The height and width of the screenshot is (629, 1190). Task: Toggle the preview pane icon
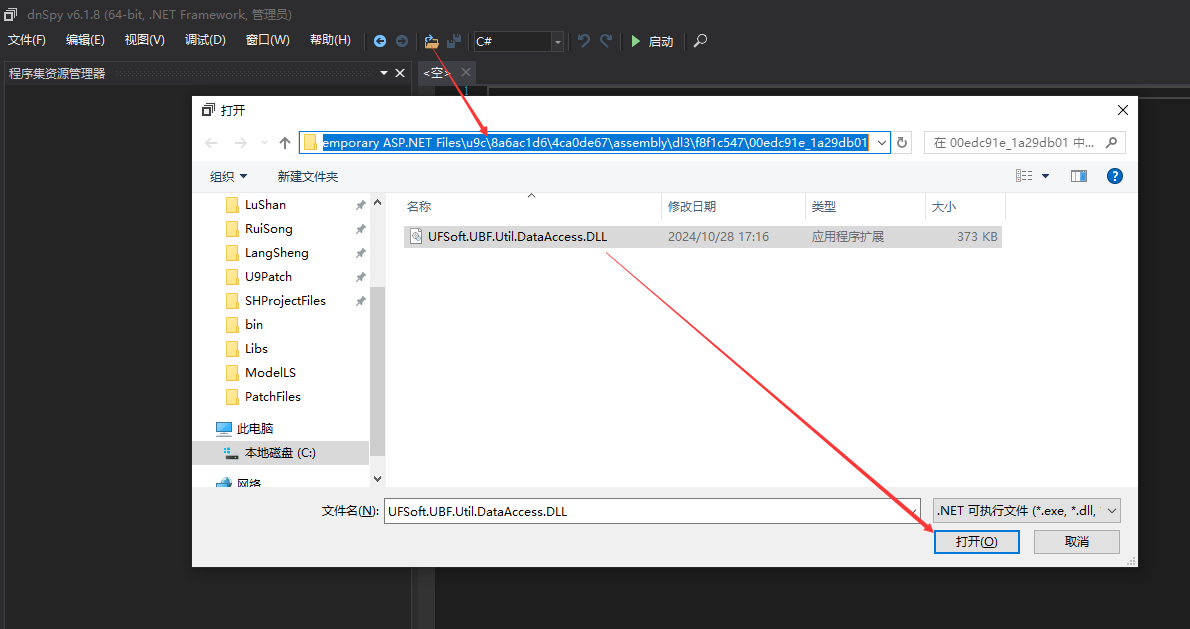click(x=1078, y=176)
